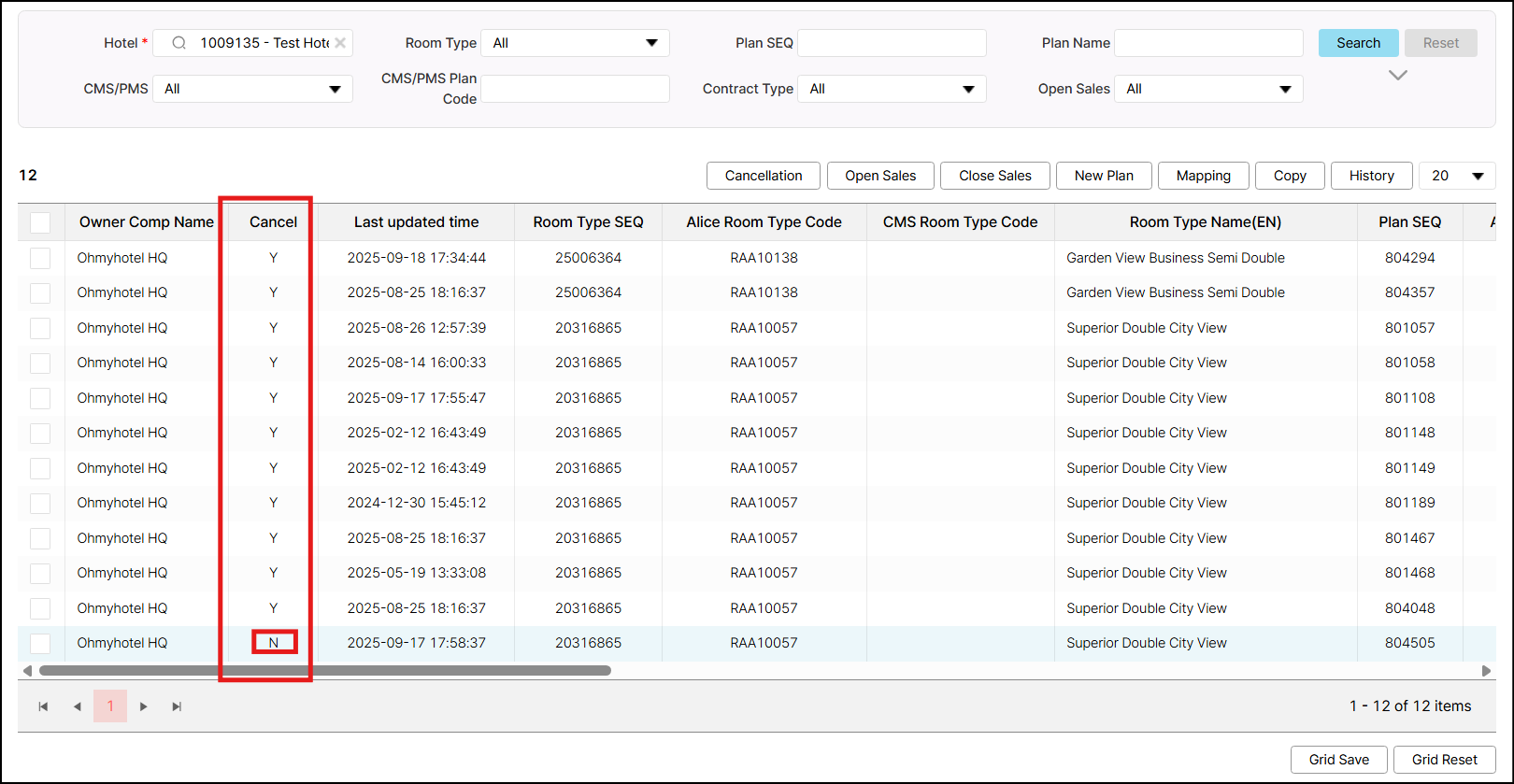1514x784 pixels.
Task: Open the Room Type dropdown
Action: tap(575, 43)
